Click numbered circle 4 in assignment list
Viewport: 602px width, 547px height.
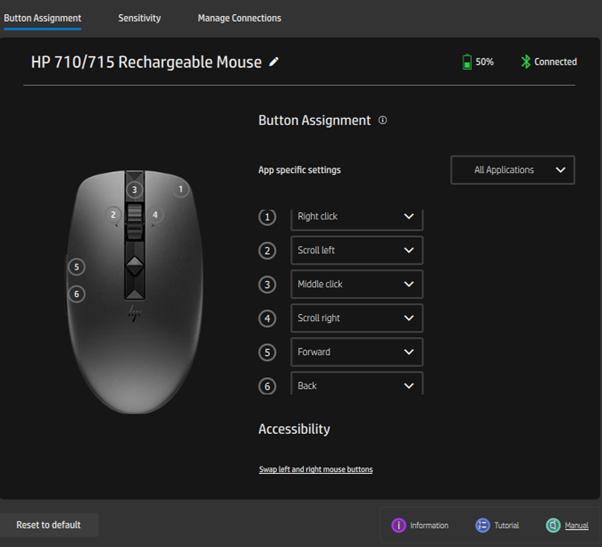tap(267, 319)
